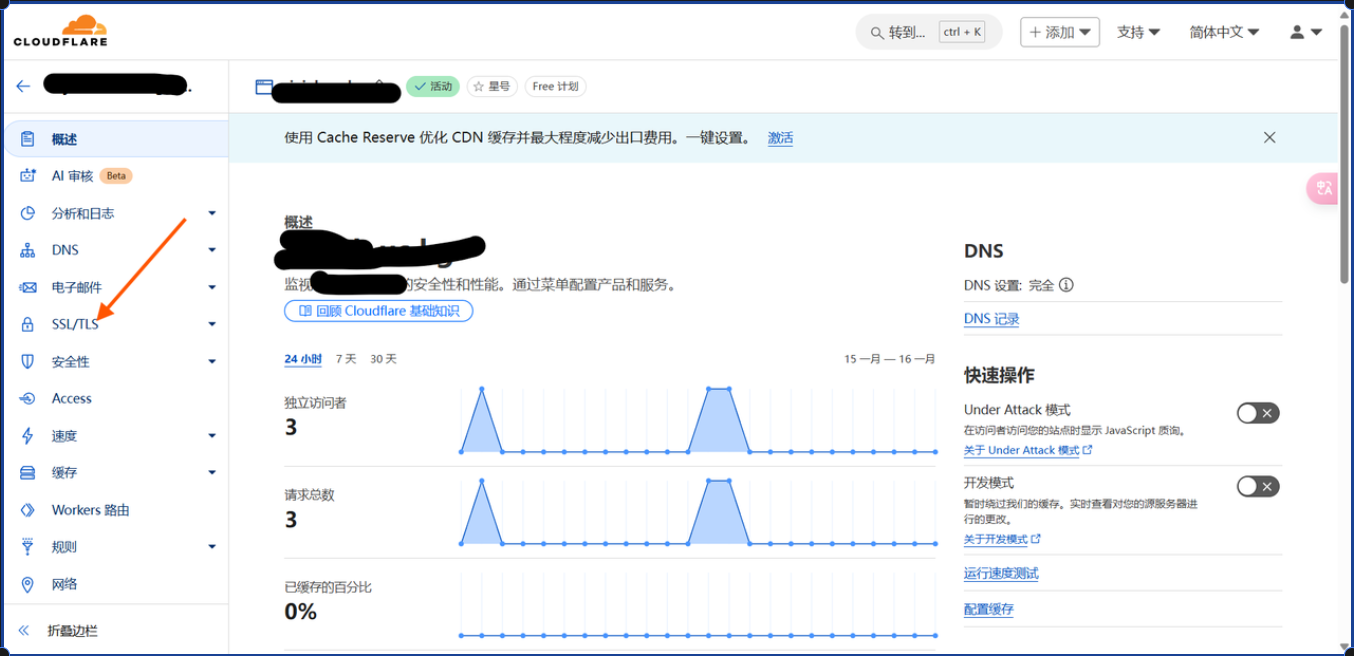Click the 活动 status badge
Viewport: 1354px width, 656px height.
[x=433, y=86]
